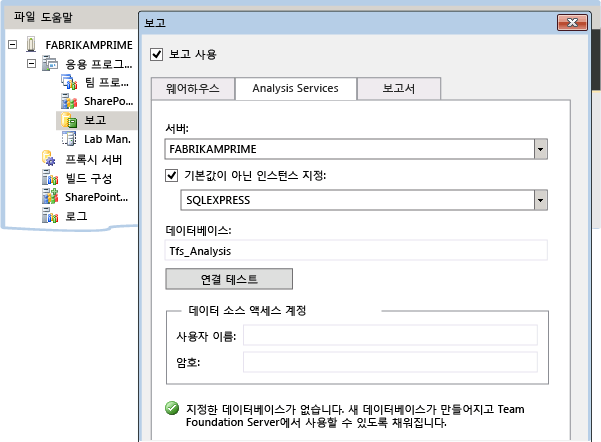Select the 응용 프로그... tree item
This screenshot has height=442, width=601.
(99, 64)
